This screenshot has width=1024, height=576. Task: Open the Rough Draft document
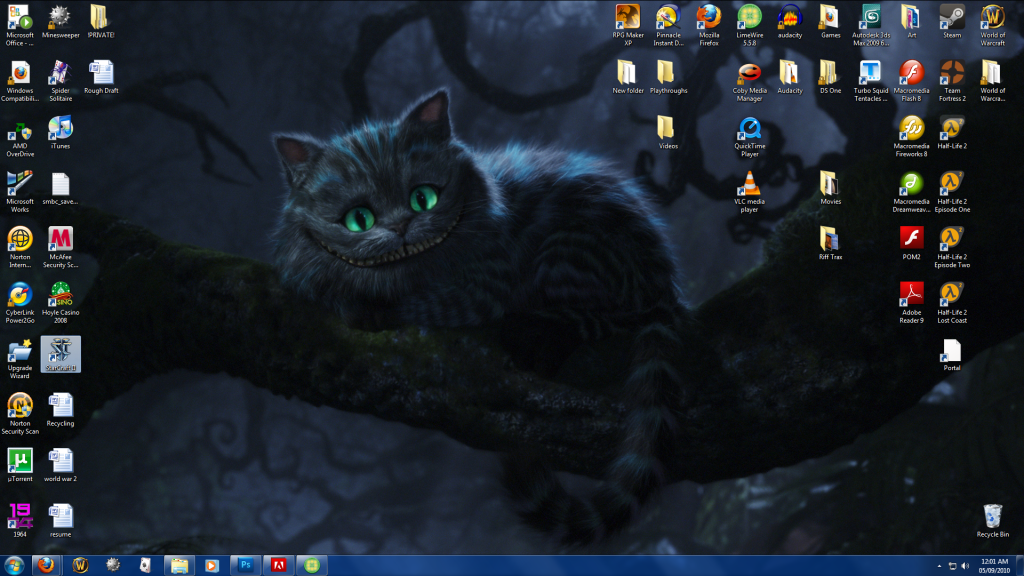[101, 76]
